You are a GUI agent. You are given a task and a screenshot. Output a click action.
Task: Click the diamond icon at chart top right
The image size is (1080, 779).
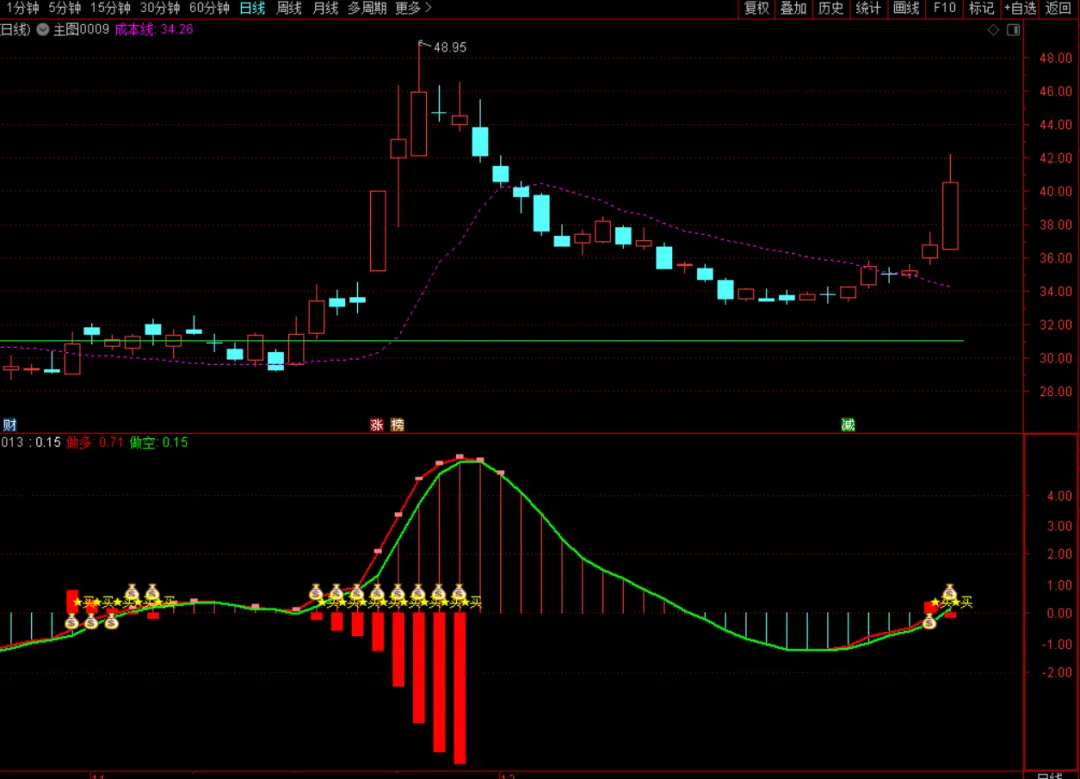tap(993, 30)
